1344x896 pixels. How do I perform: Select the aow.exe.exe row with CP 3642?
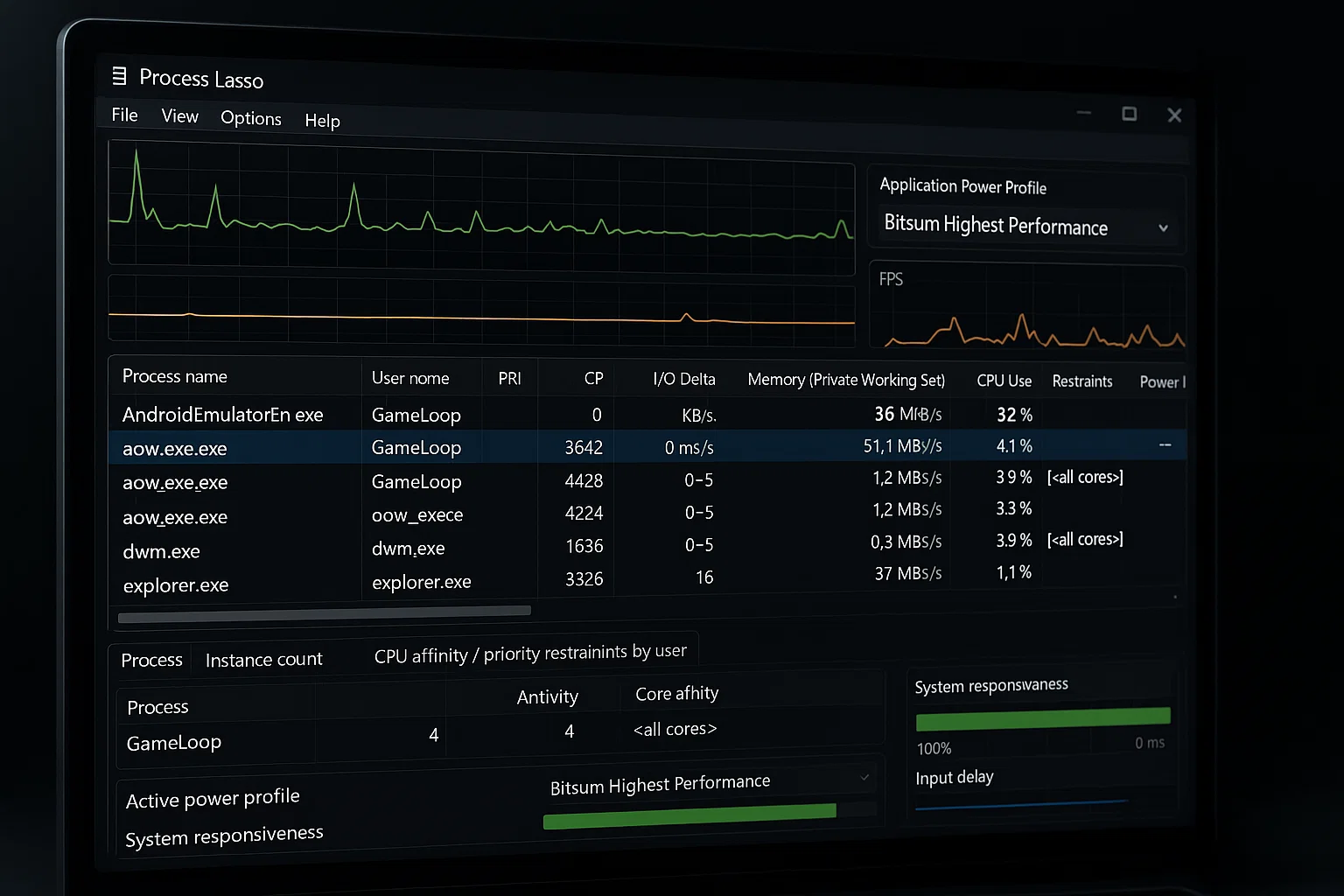point(647,446)
